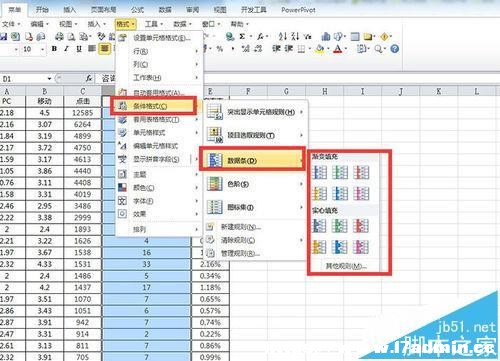
Task: Click the Bold formatting icon
Action: tap(54, 49)
